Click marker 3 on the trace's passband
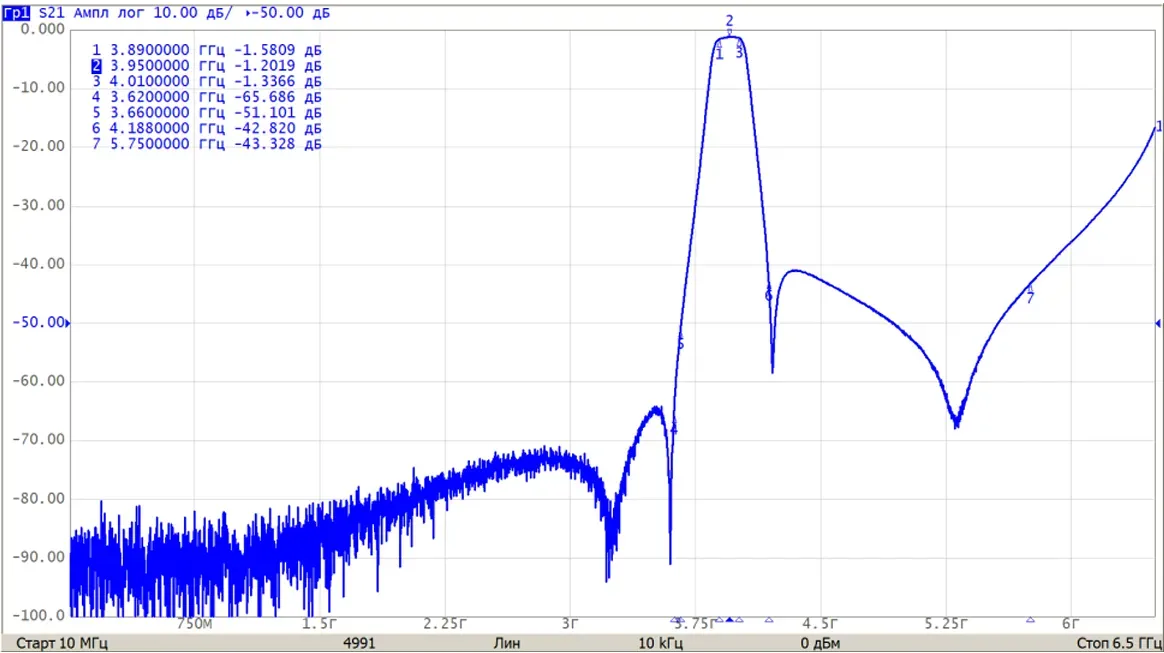1164x653 pixels. click(739, 49)
